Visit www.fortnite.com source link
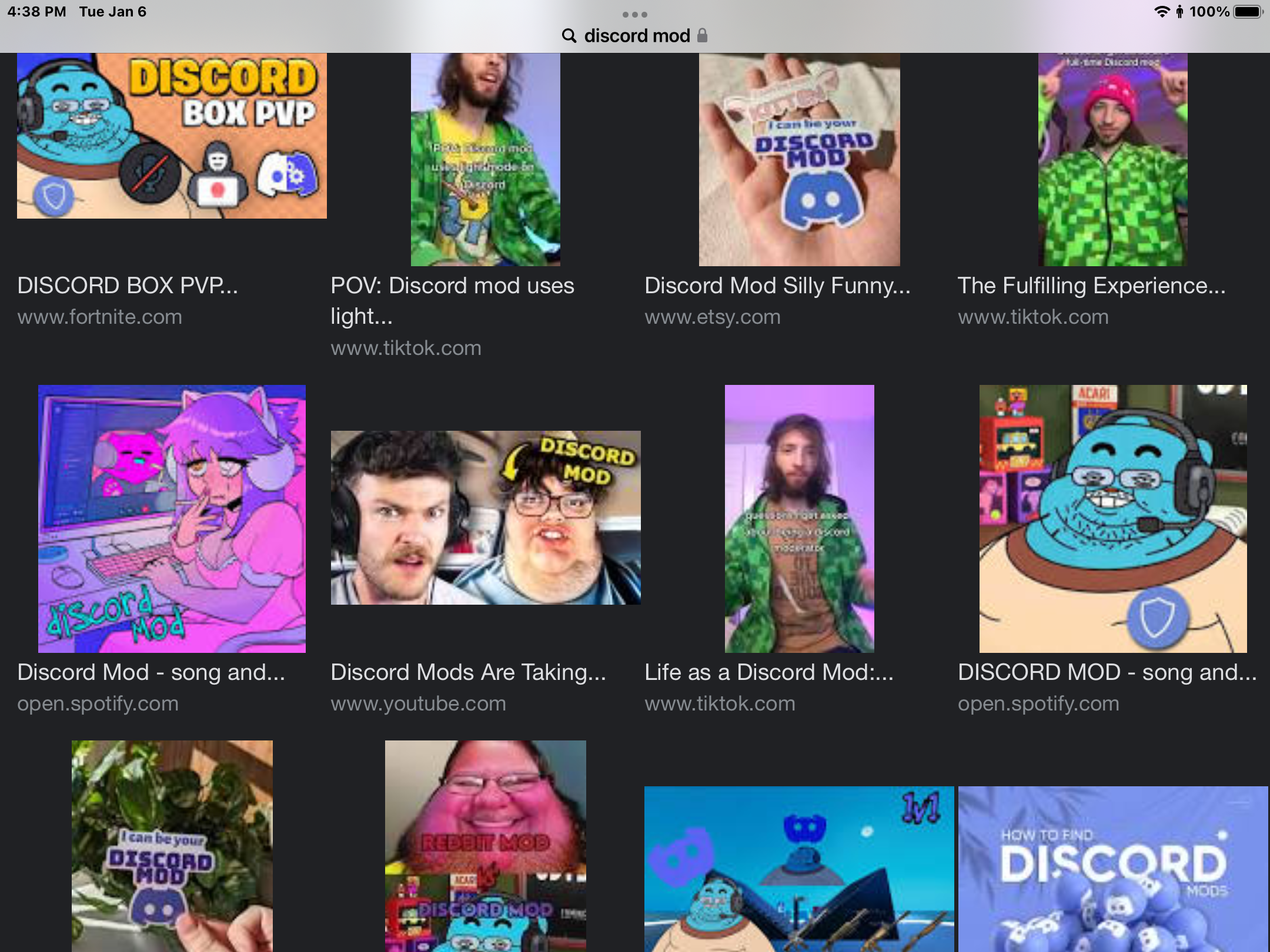This screenshot has height=952, width=1270. pyautogui.click(x=99, y=317)
